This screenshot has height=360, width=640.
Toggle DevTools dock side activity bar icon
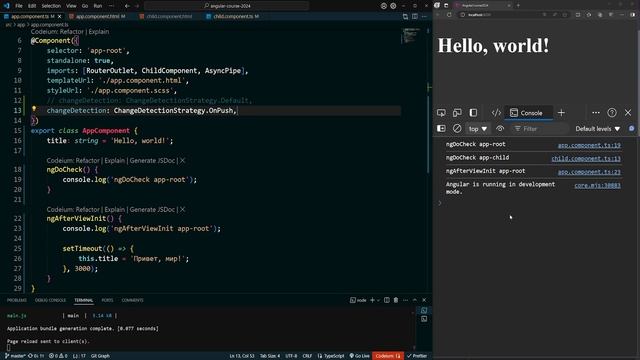pos(473,113)
